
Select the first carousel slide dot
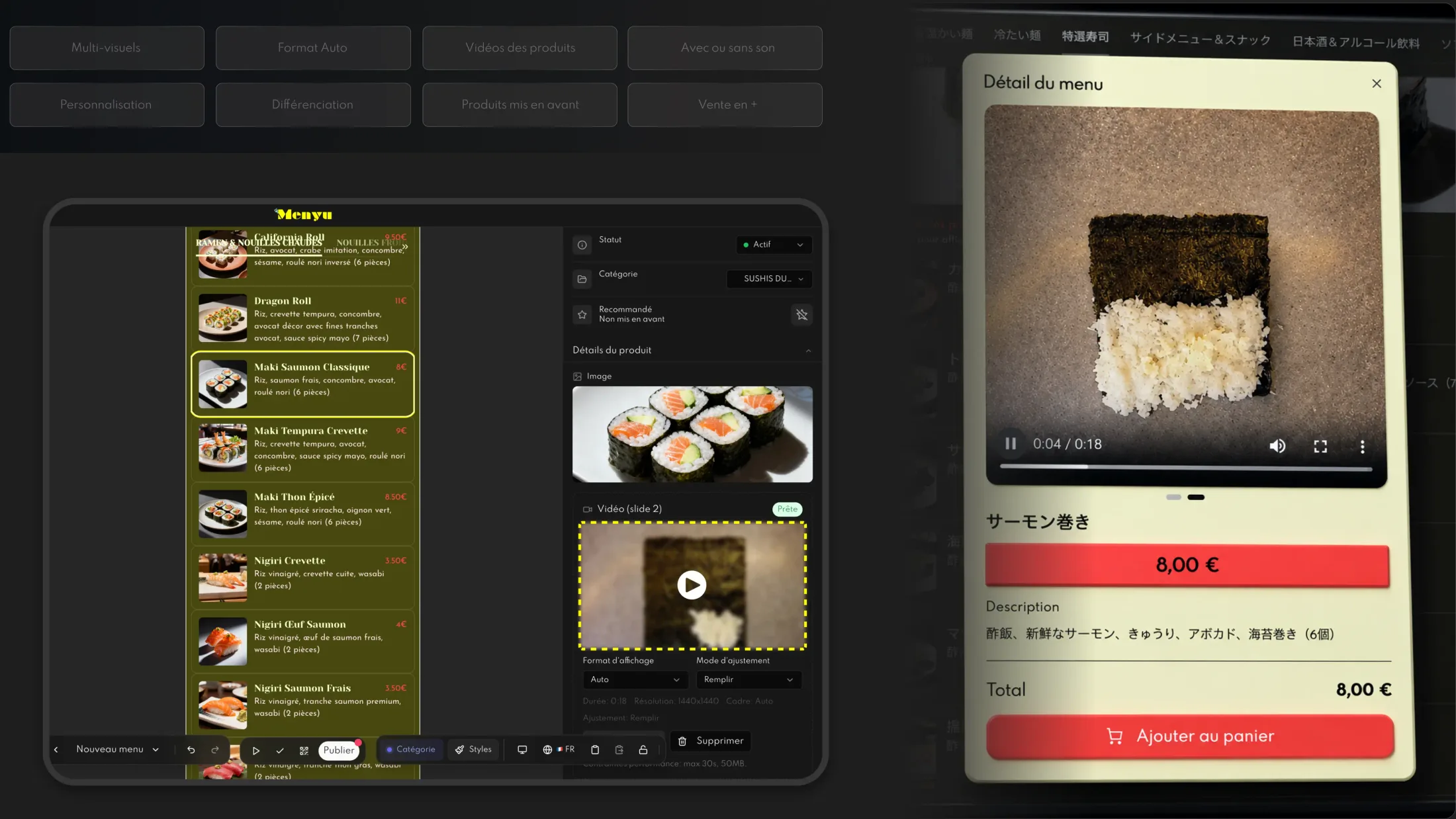[1173, 497]
